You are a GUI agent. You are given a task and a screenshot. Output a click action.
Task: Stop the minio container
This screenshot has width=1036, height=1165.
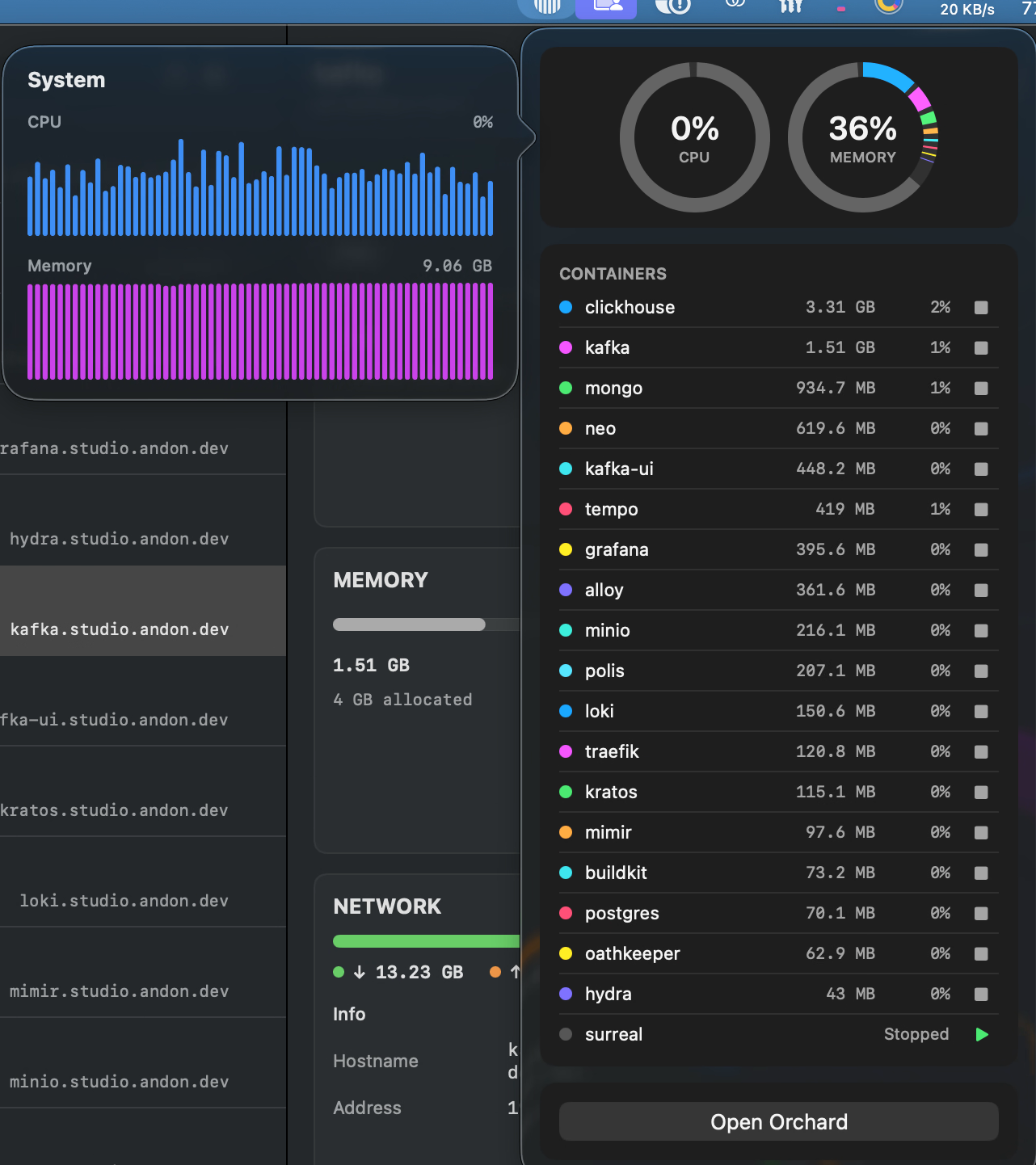coord(981,630)
